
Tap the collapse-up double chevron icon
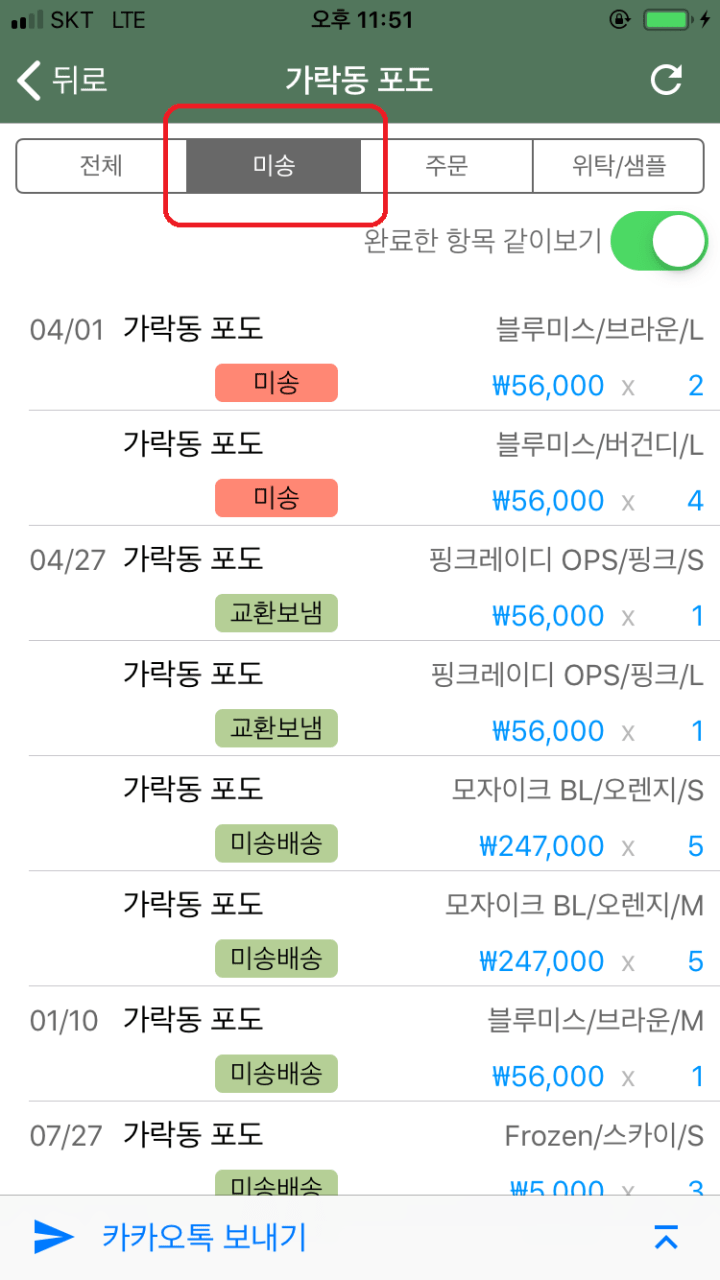(666, 1237)
